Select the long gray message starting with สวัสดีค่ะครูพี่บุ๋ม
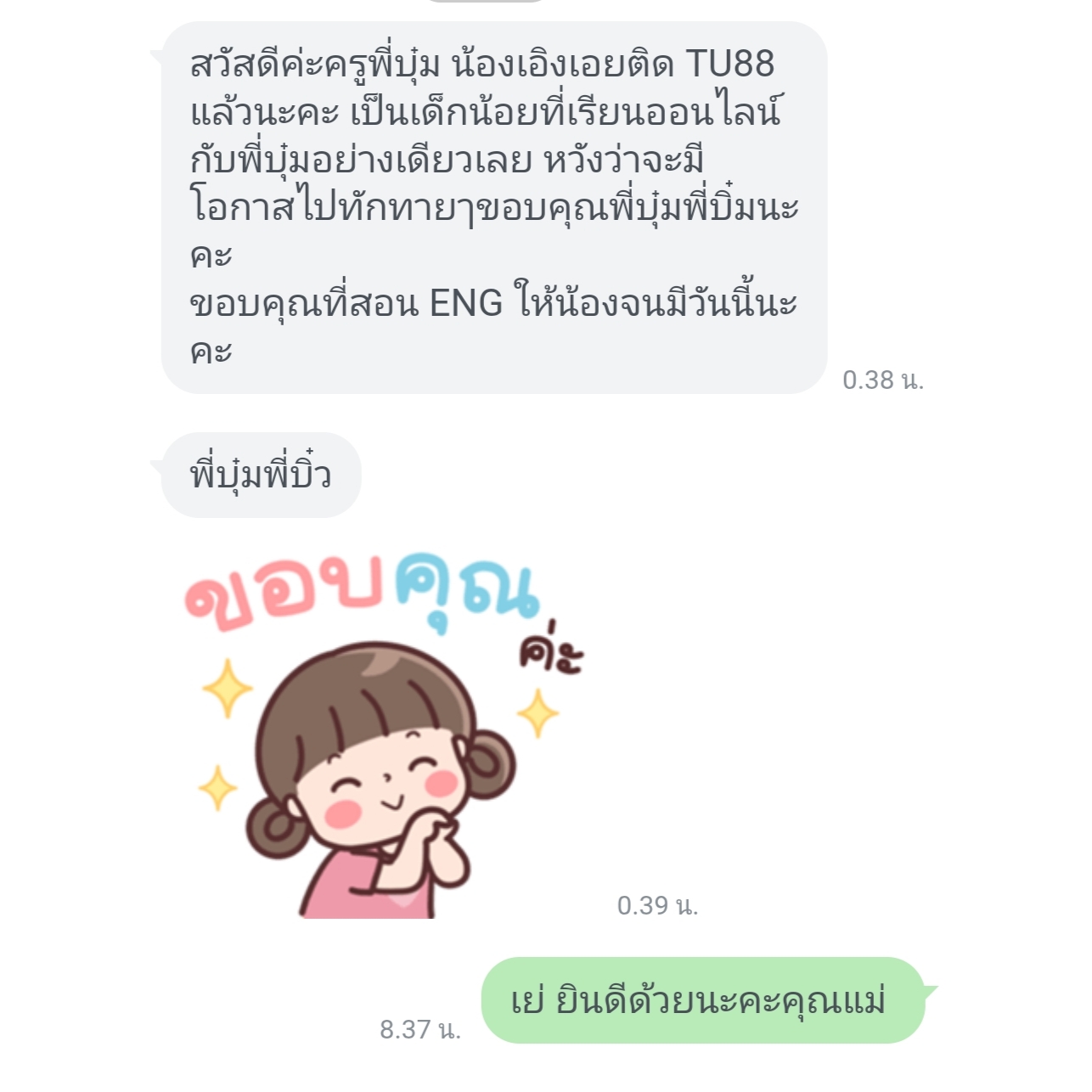Screen dimensions: 1092x1092 [494, 207]
